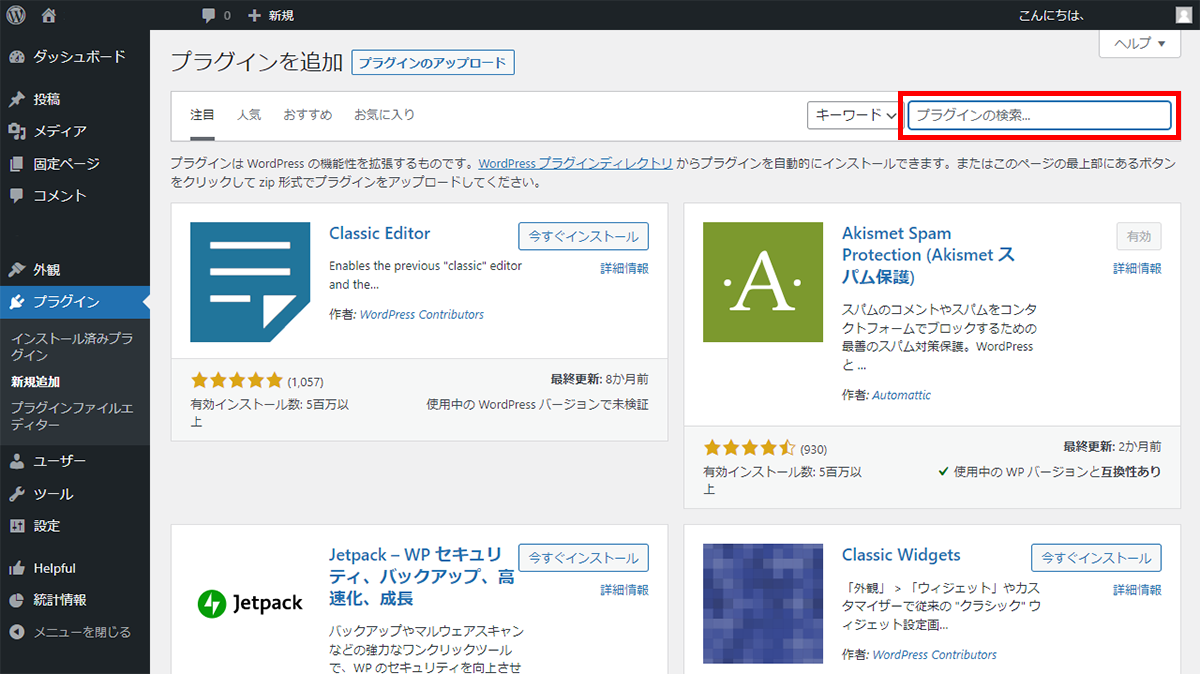Open comments via the speech bubble admin bar icon

tap(208, 15)
